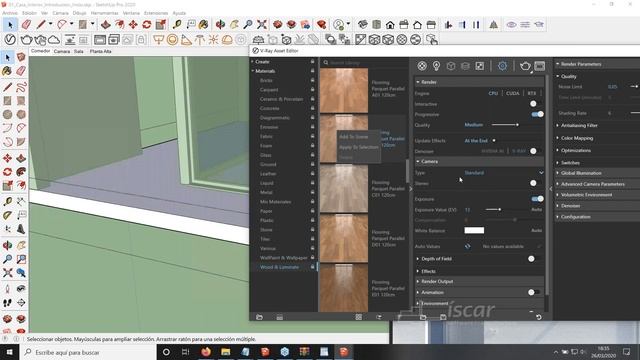Image resolution: width=640 pixels, height=360 pixels.
Task: Open Textures tab checker icon in Asset Editor
Action: coord(480,66)
